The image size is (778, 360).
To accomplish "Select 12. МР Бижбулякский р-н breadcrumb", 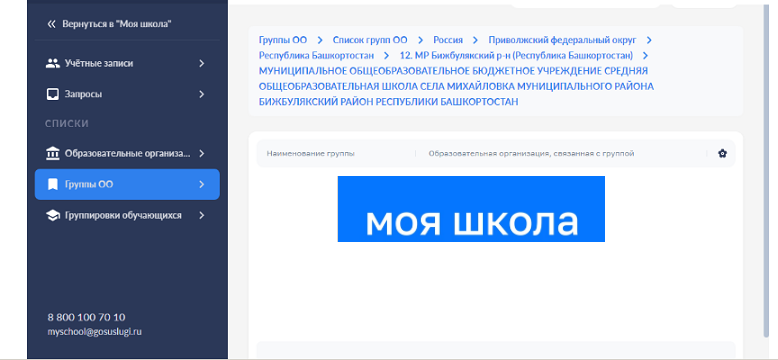I will click(x=516, y=55).
